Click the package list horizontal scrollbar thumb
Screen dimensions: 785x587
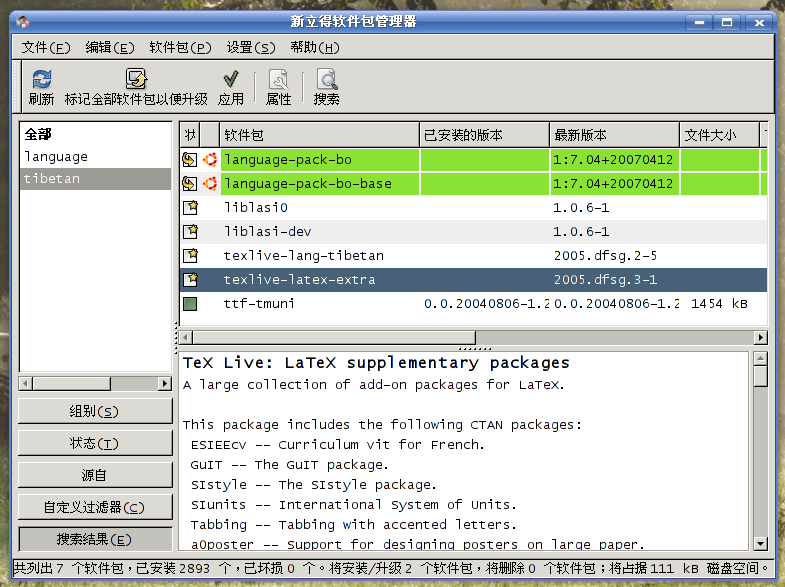[334, 337]
